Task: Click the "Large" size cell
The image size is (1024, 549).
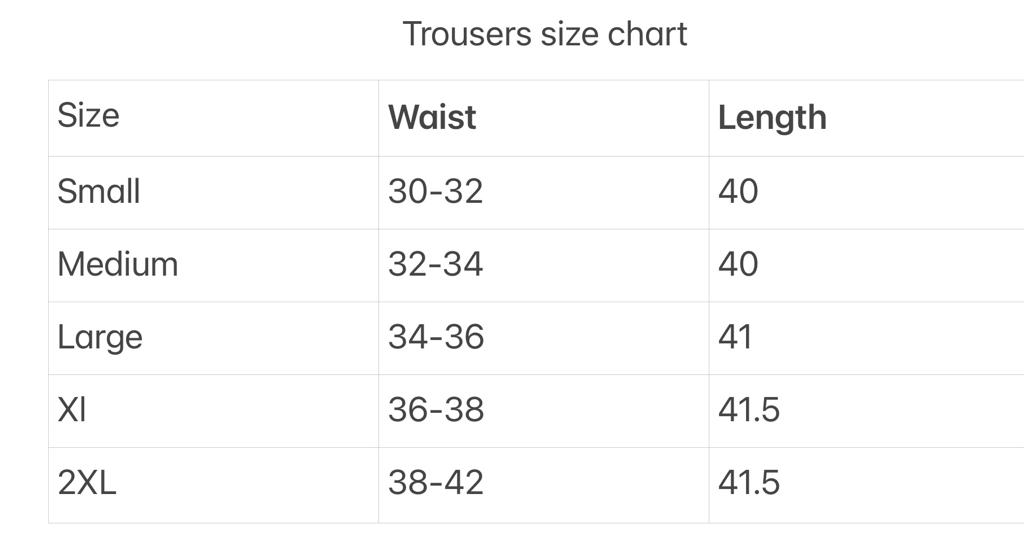Action: (100, 337)
